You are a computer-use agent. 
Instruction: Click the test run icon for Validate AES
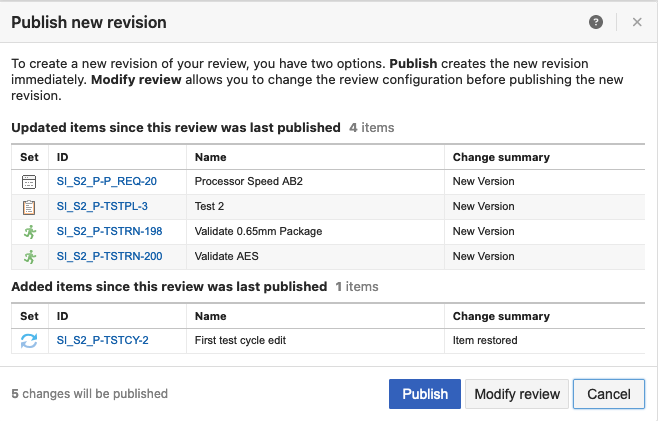point(29,256)
